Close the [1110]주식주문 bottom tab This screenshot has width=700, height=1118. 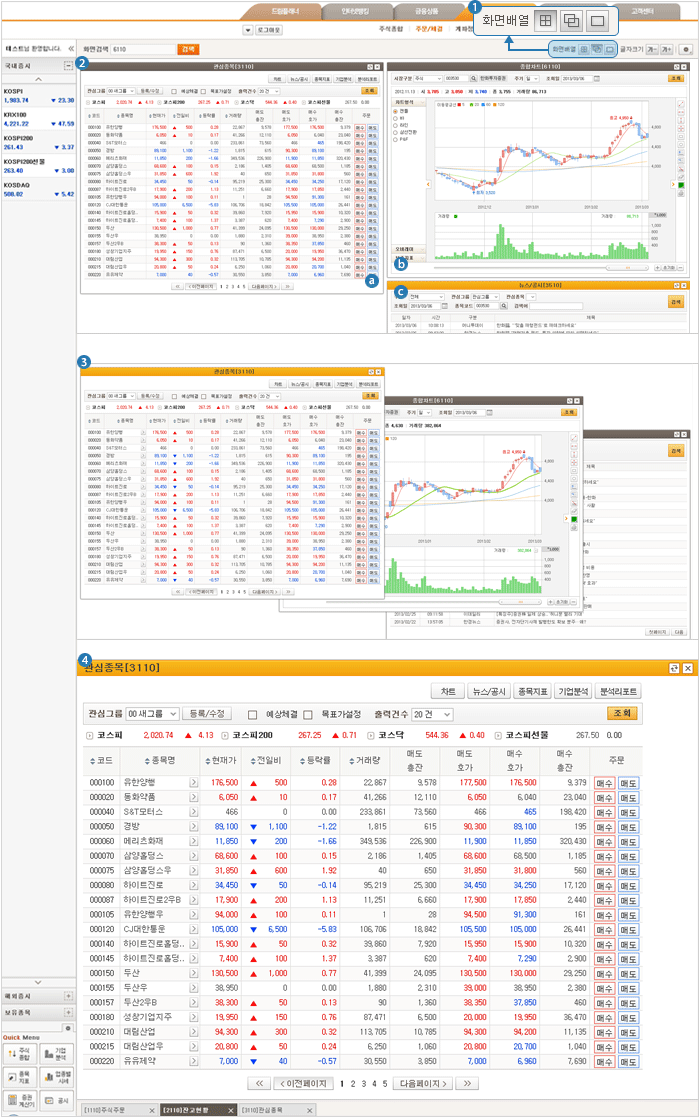pos(152,1110)
